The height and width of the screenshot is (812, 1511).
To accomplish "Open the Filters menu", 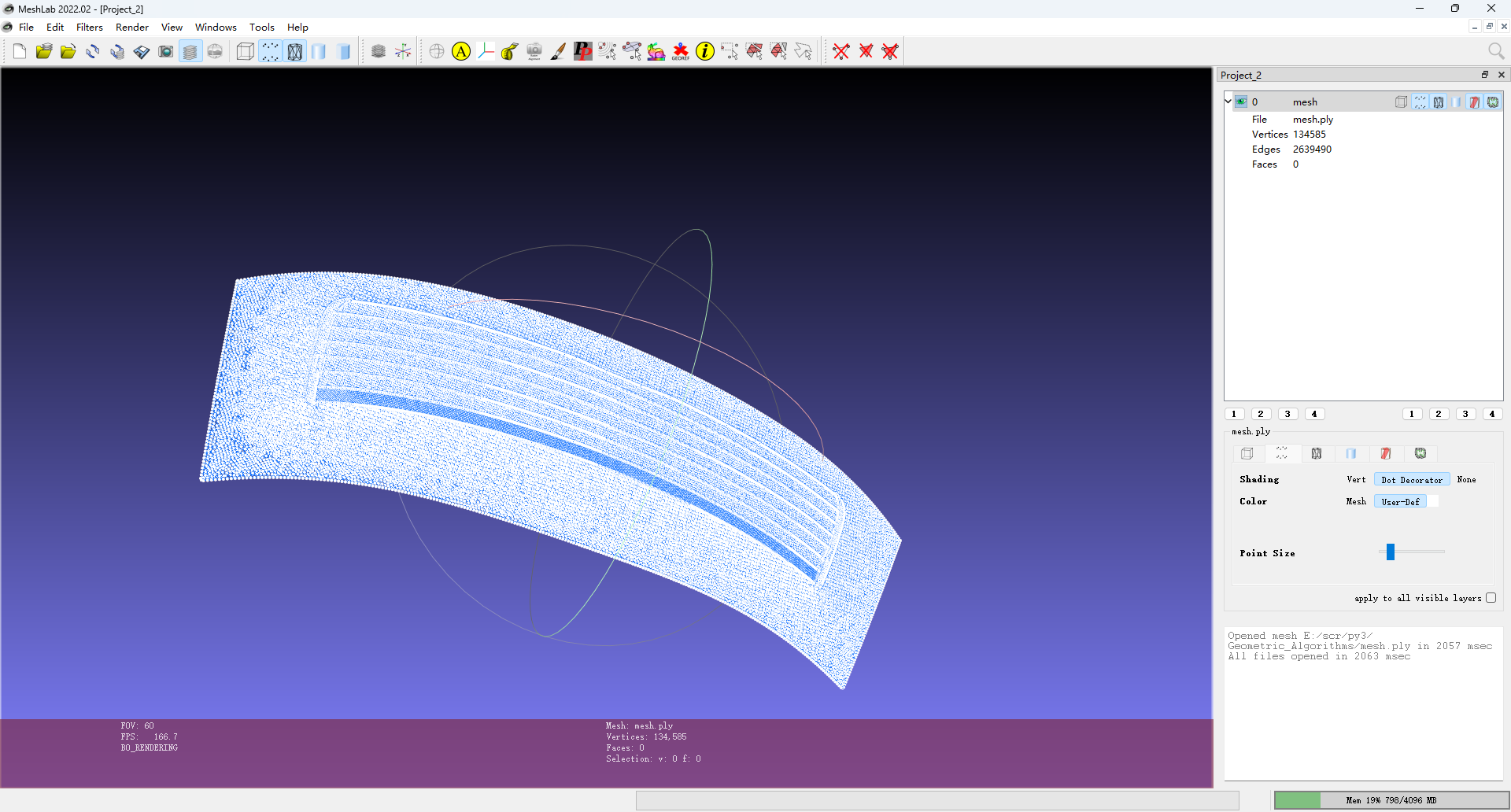I will [90, 27].
